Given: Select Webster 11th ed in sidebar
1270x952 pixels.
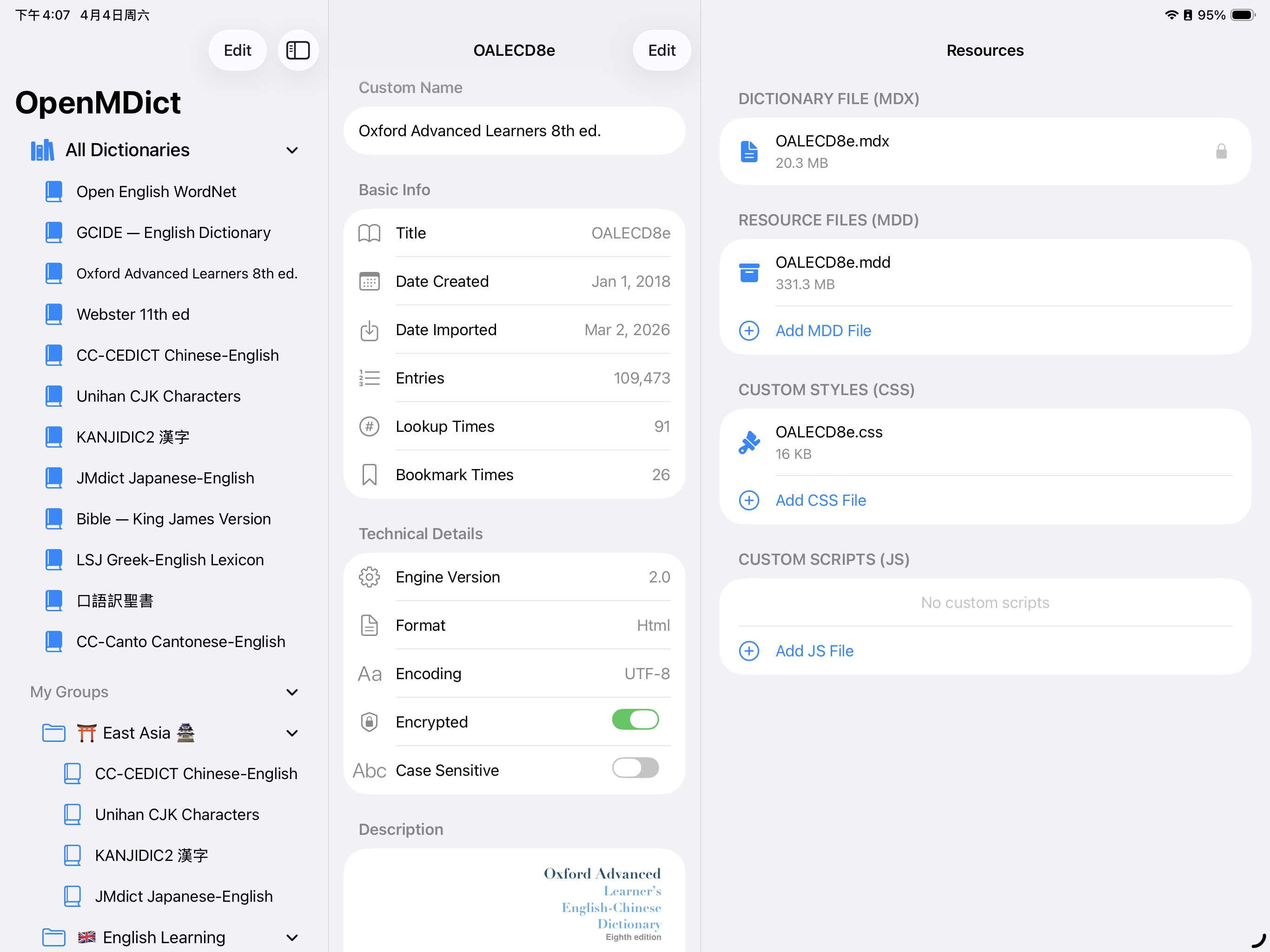Looking at the screenshot, I should [x=133, y=314].
